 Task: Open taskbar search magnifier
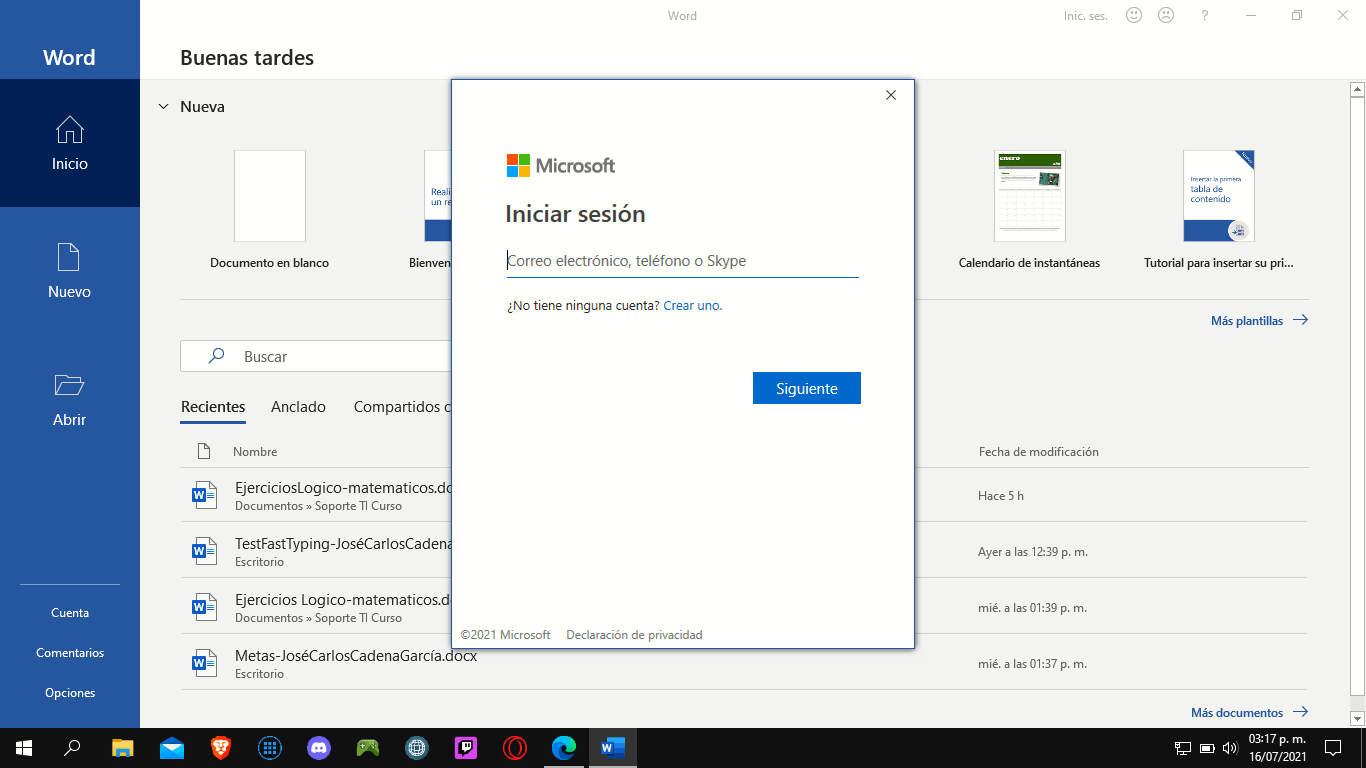[72, 748]
